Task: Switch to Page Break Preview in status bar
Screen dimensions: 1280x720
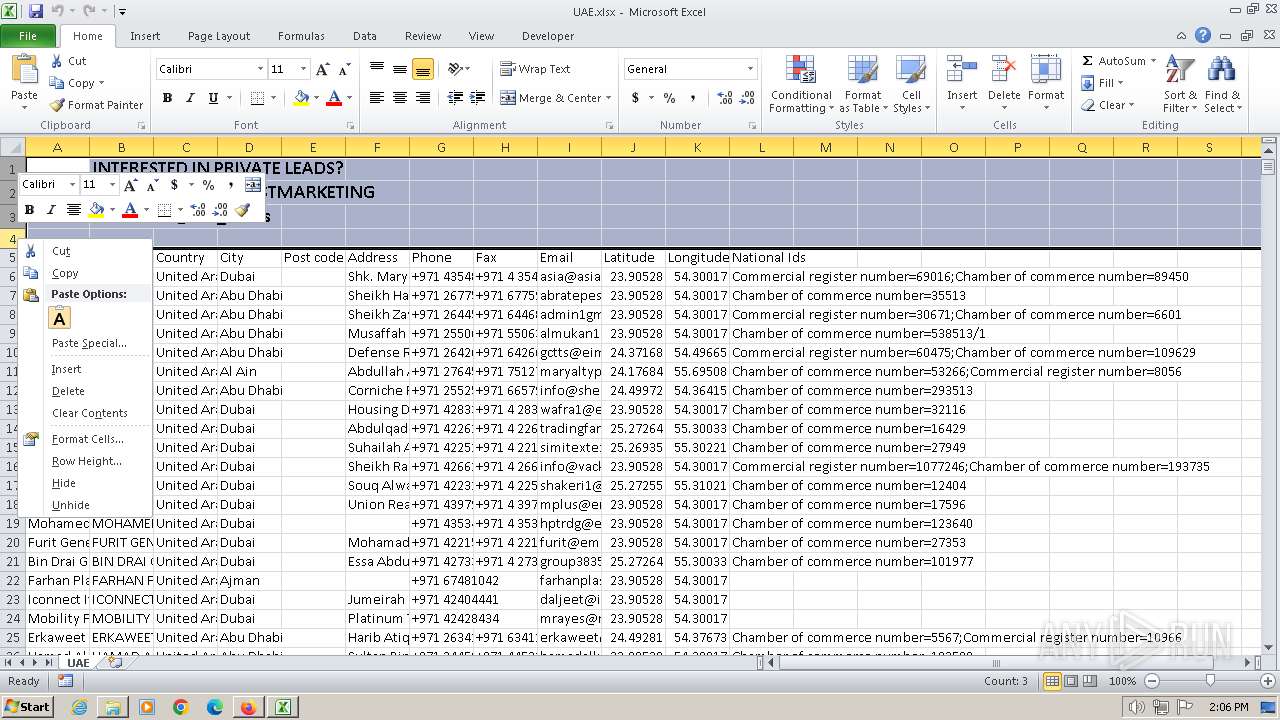Action: click(1089, 681)
